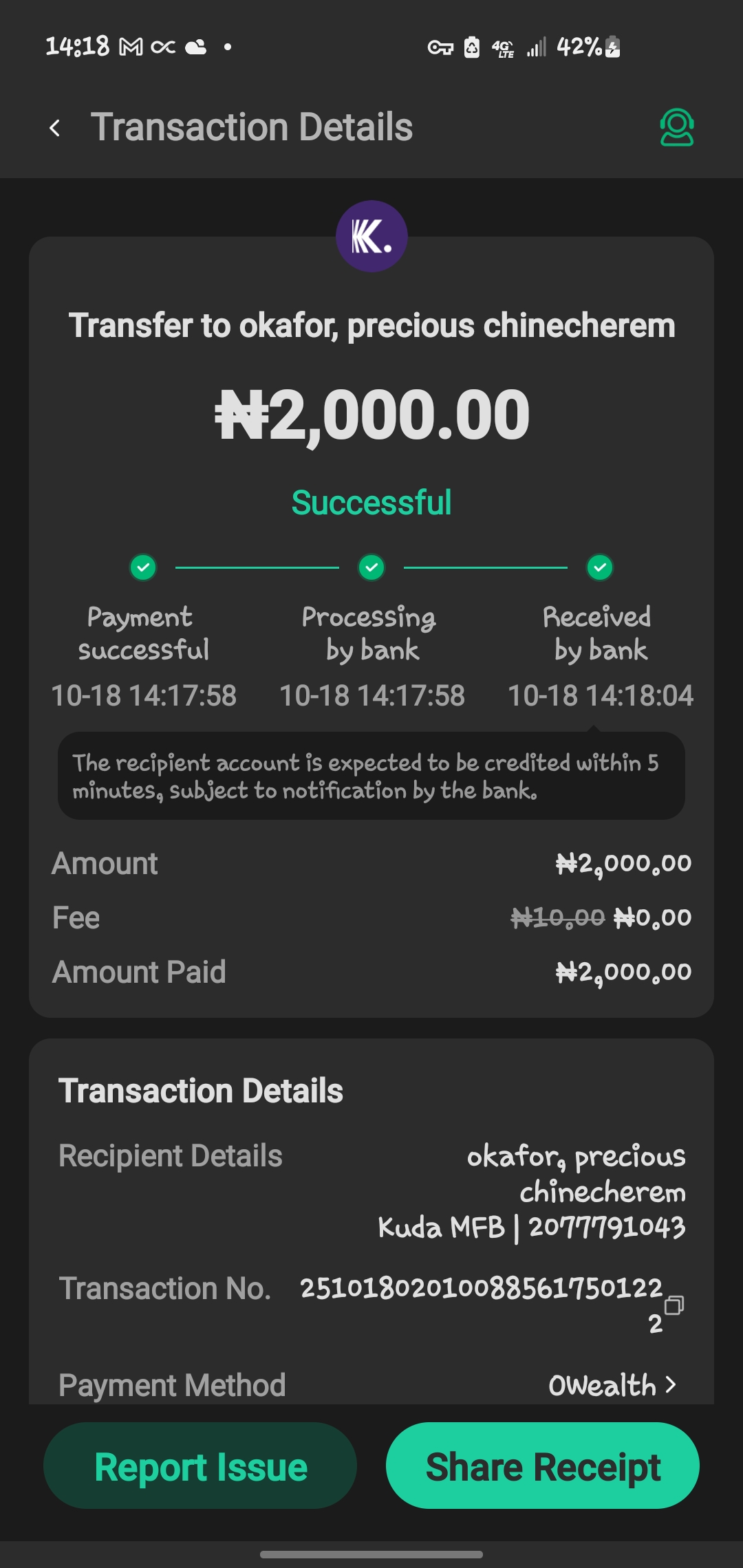
Task: Tap the Transaction Details page title
Action: [252, 127]
